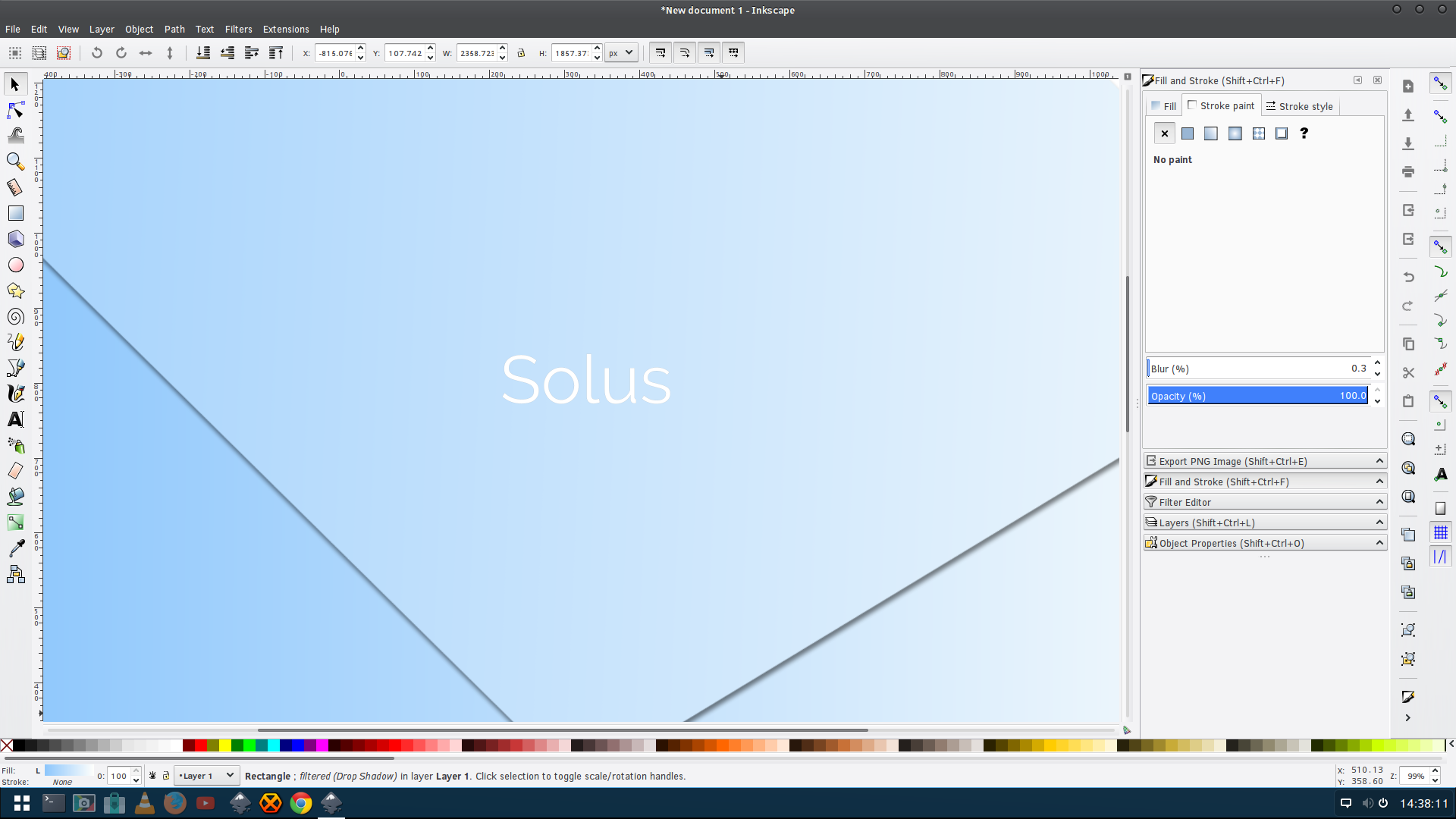Expand the Filter Editor panel
The height and width of the screenshot is (819, 1456).
pyautogui.click(x=1265, y=502)
